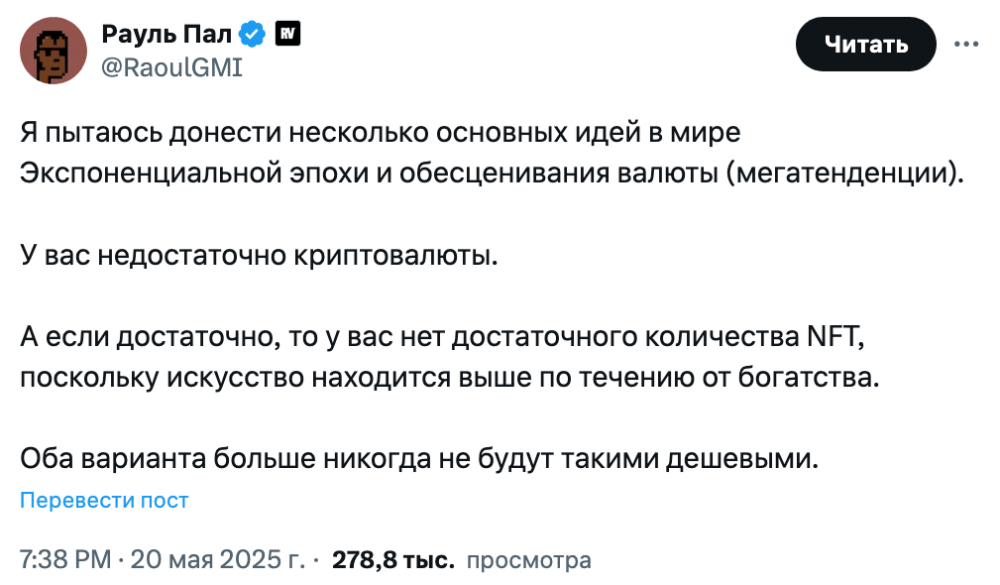Click the word просмотра after the count
Viewport: 1000px width, 585px height.
[x=529, y=560]
